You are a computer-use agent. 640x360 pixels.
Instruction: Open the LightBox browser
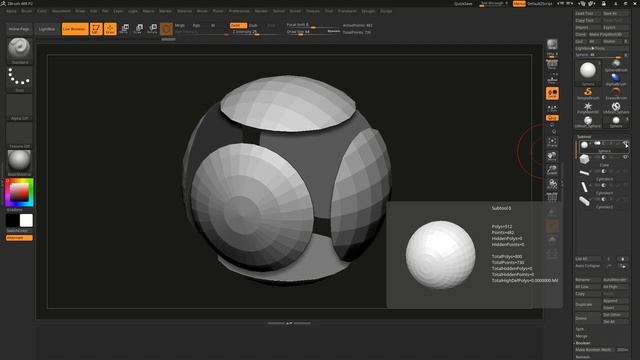46,29
